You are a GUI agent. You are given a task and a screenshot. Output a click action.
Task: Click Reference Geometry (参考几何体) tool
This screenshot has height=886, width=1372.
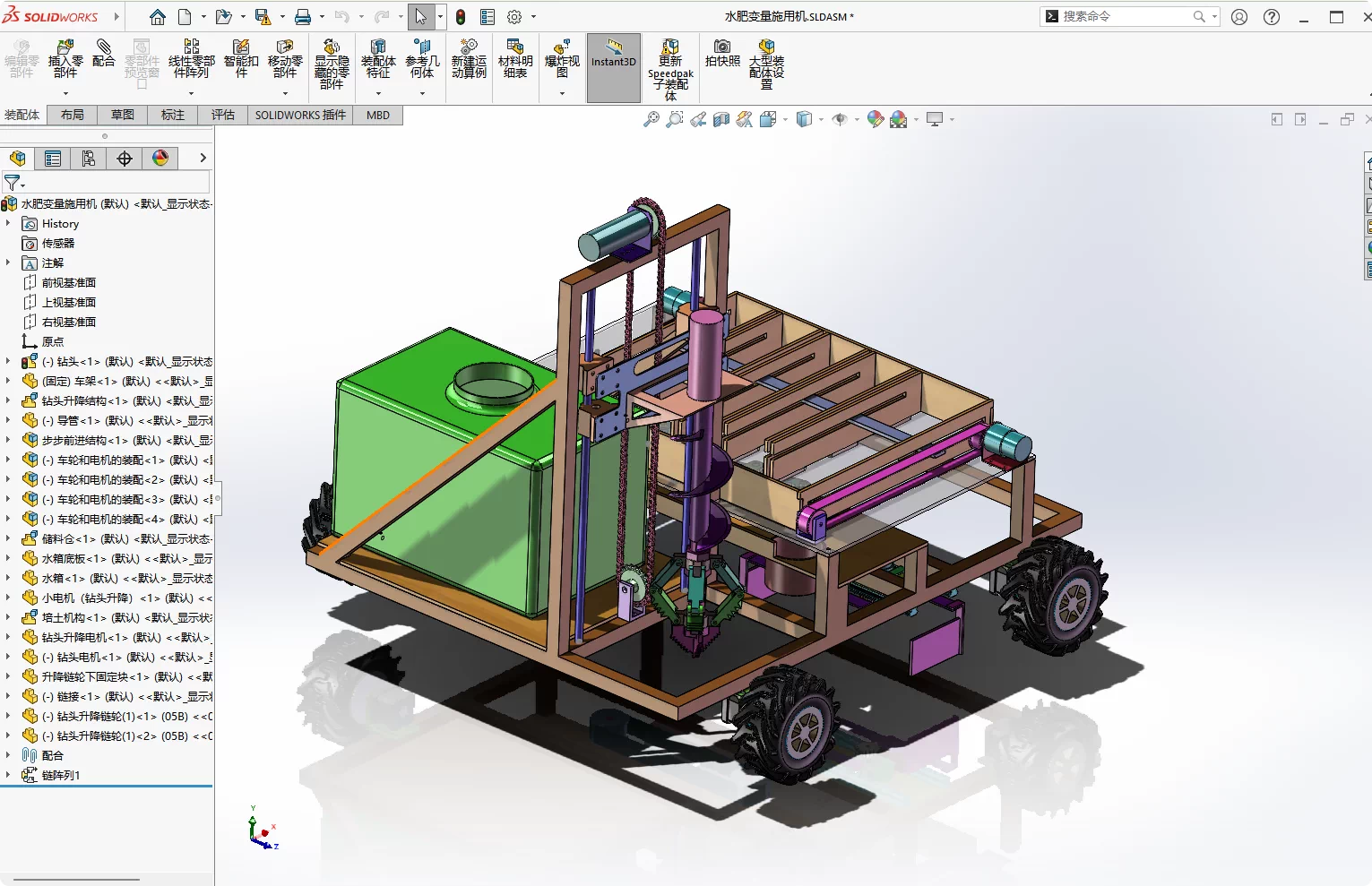pyautogui.click(x=422, y=58)
